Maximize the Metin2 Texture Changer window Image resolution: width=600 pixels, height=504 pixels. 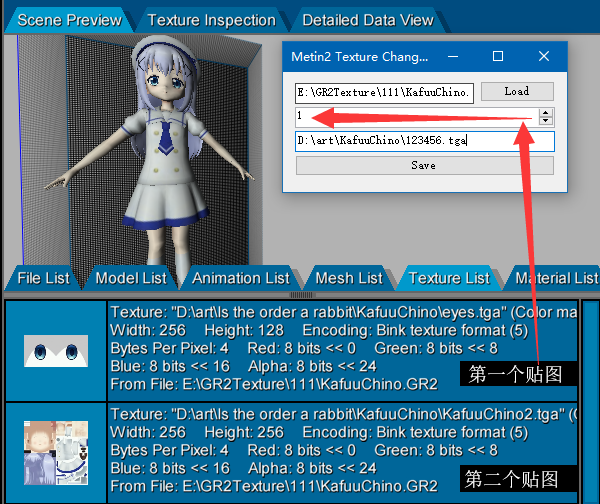click(498, 57)
